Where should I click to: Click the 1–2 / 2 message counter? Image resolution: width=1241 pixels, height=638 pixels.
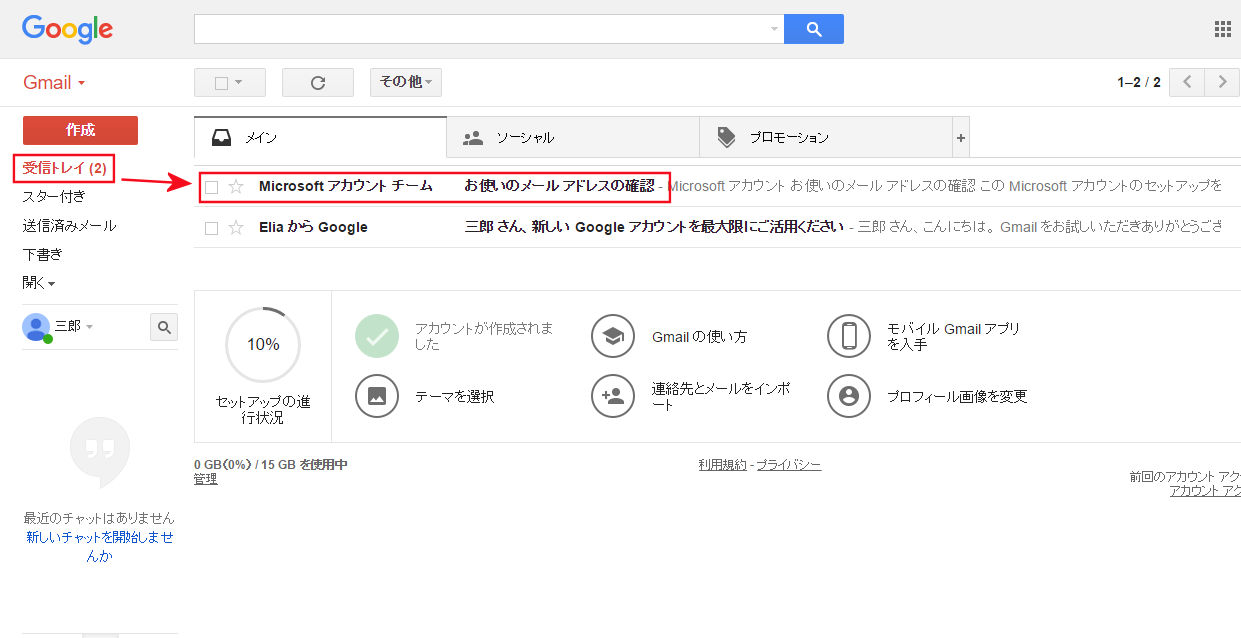coord(1139,83)
